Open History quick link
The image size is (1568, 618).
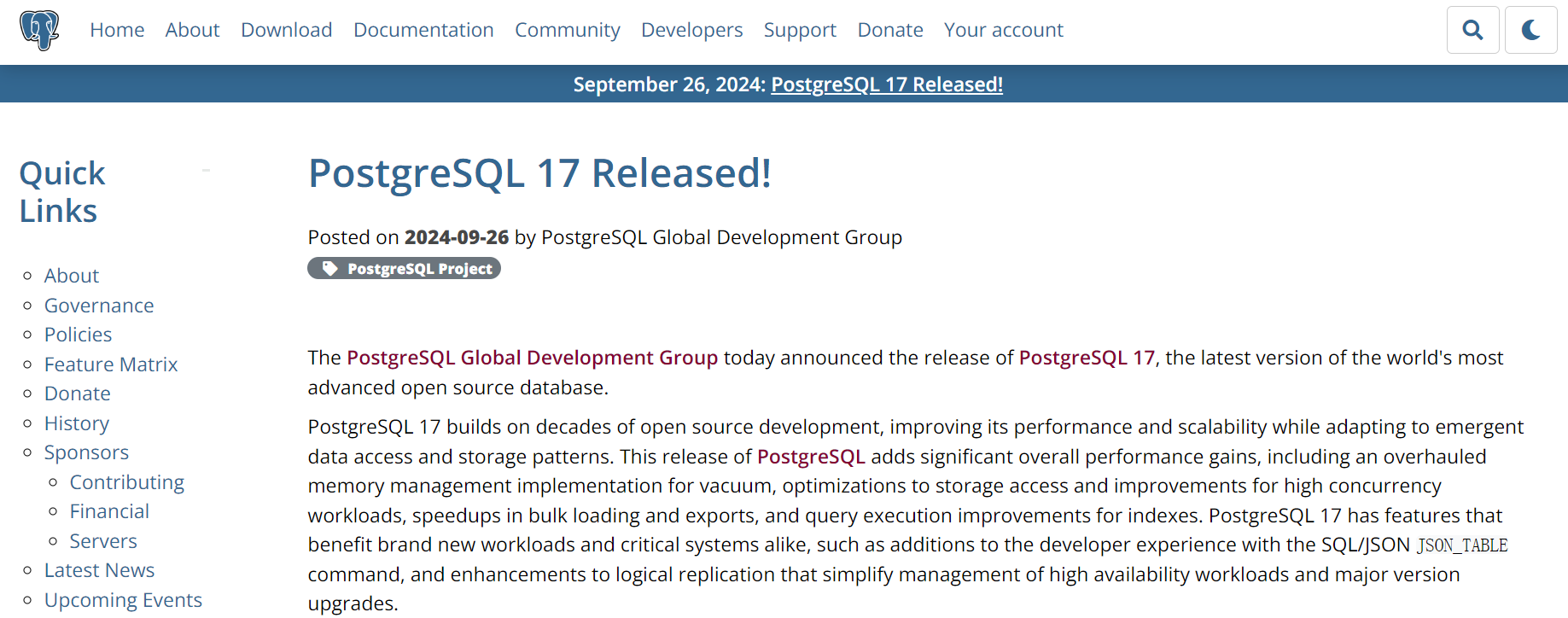tap(77, 423)
